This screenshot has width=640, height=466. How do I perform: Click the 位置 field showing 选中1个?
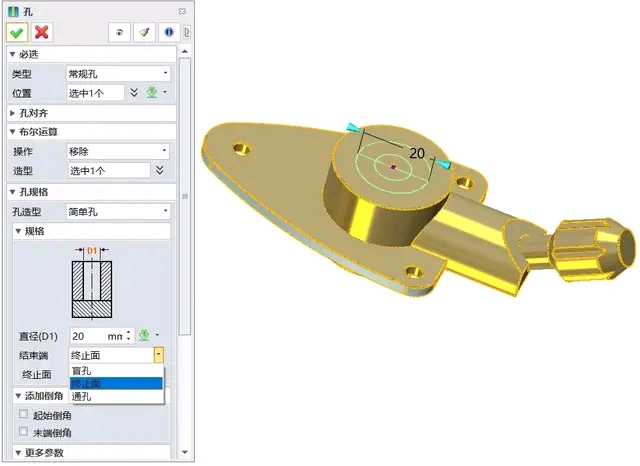[96, 93]
